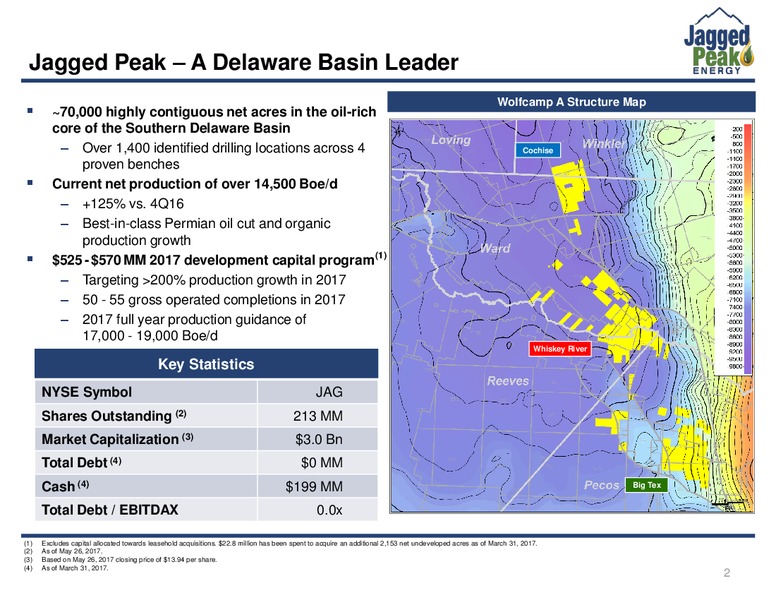Select the 'Wolfcamp A Structure Map' header

point(571,102)
